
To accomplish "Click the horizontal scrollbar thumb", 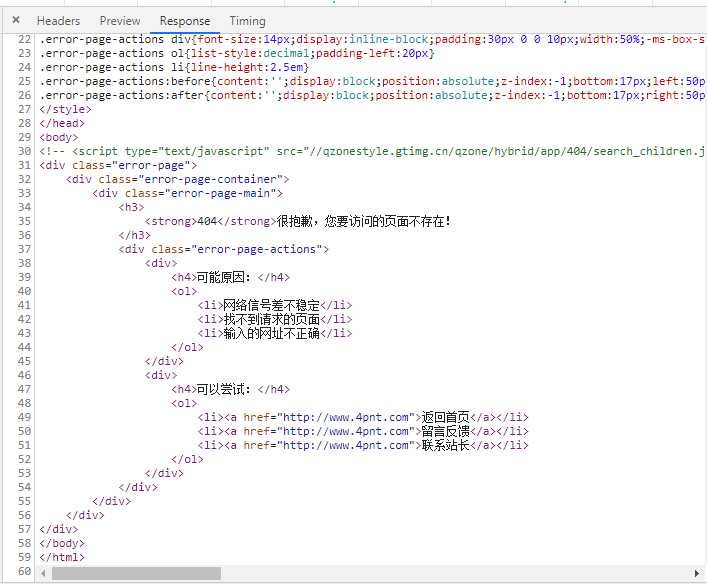I will click(x=136, y=573).
